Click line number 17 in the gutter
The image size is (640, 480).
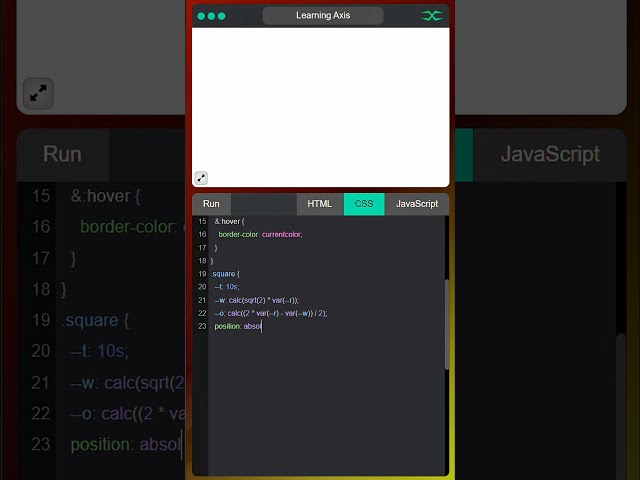tap(202, 248)
